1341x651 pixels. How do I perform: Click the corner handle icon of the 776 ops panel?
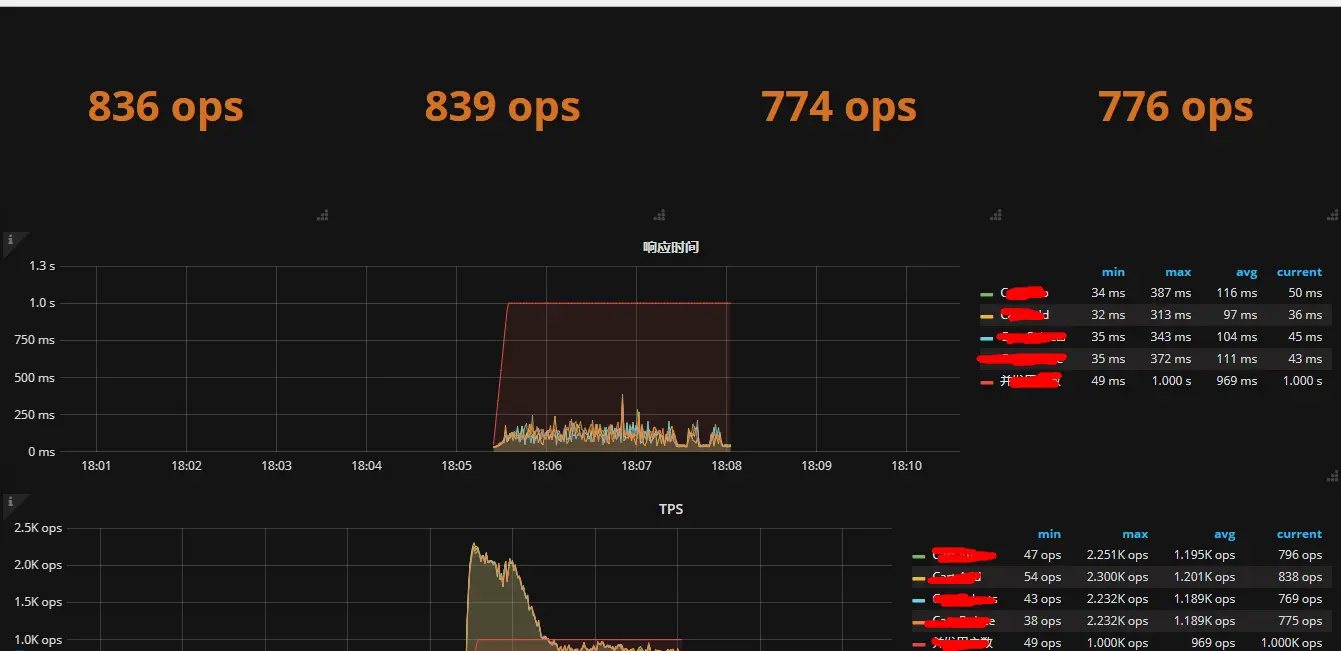coord(1331,214)
